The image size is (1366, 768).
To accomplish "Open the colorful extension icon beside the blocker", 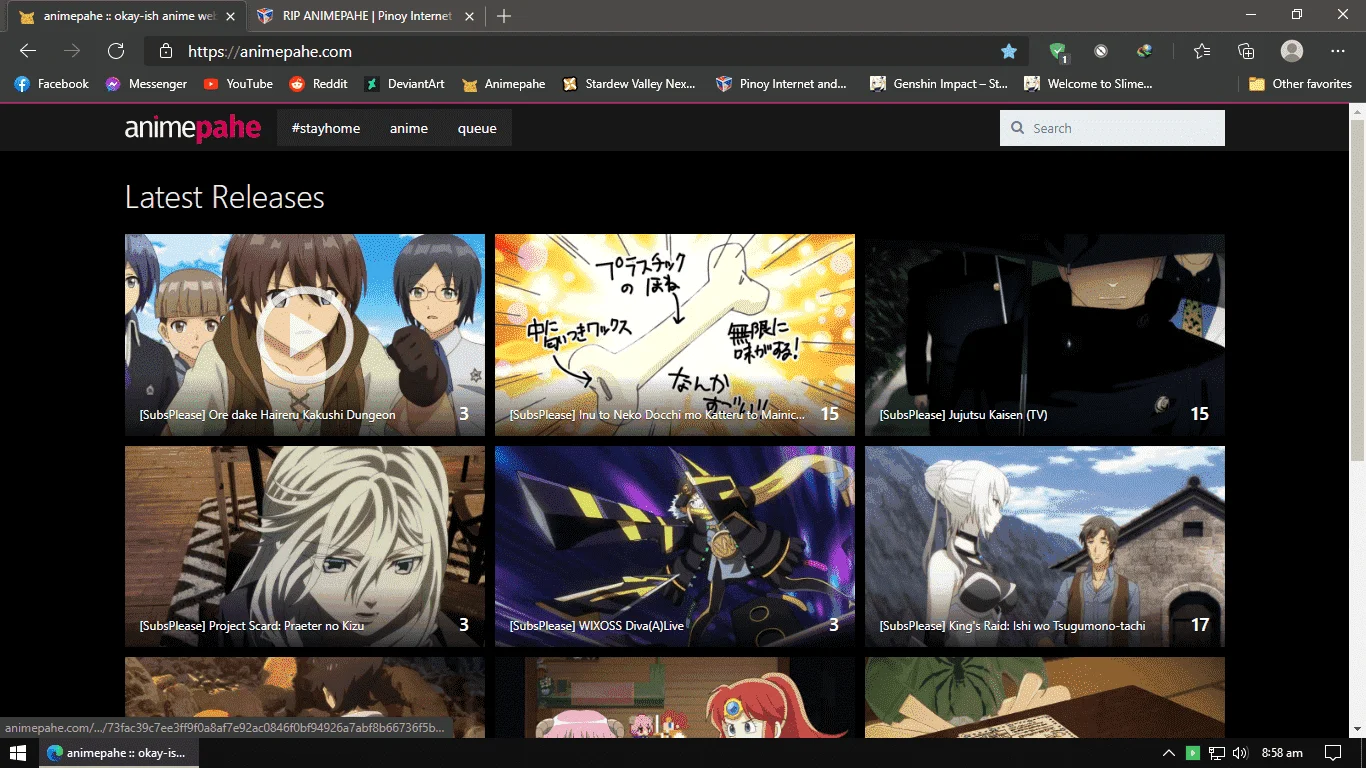I will tap(1145, 51).
